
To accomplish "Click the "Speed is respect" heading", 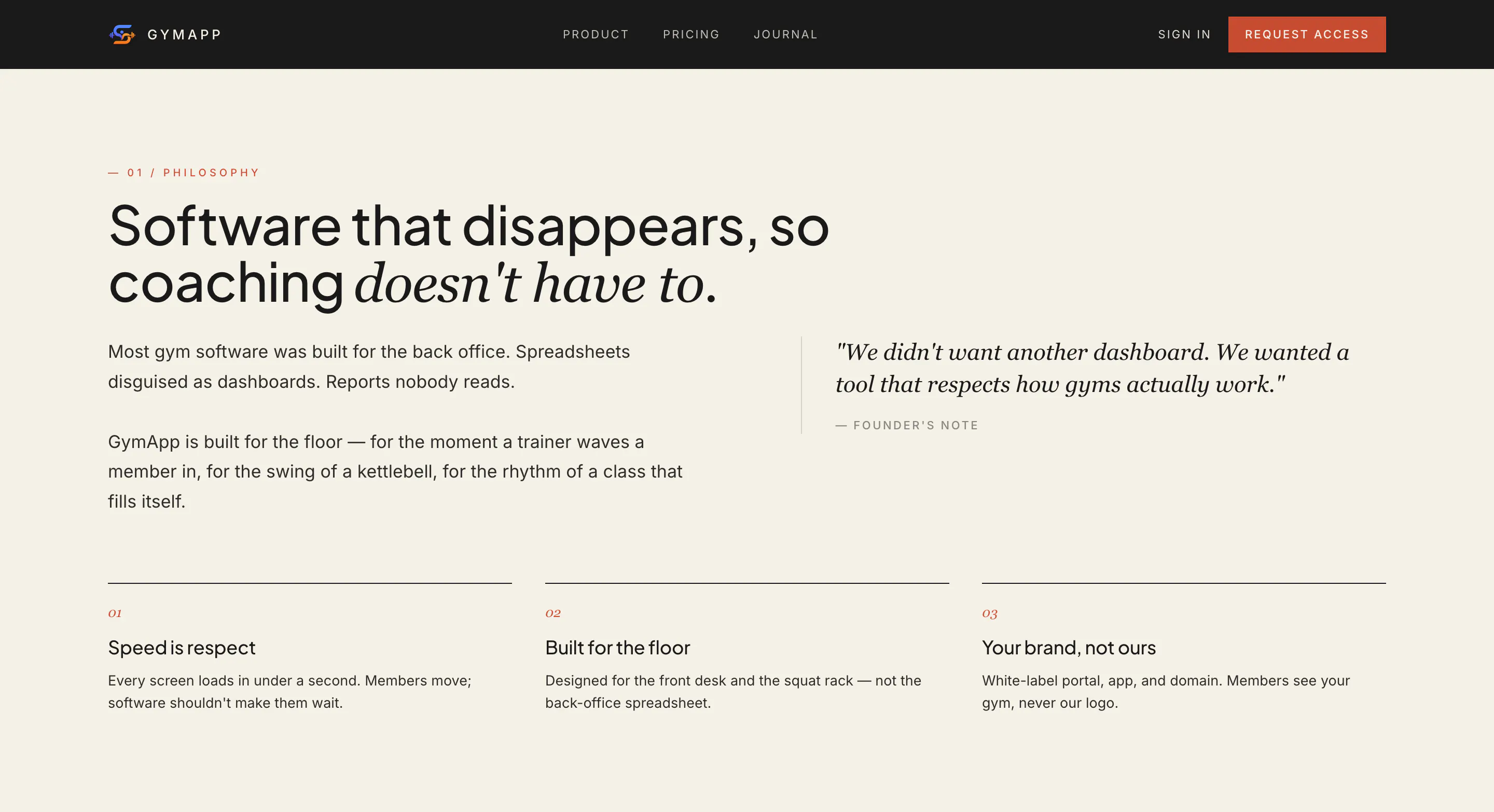I will 182,648.
